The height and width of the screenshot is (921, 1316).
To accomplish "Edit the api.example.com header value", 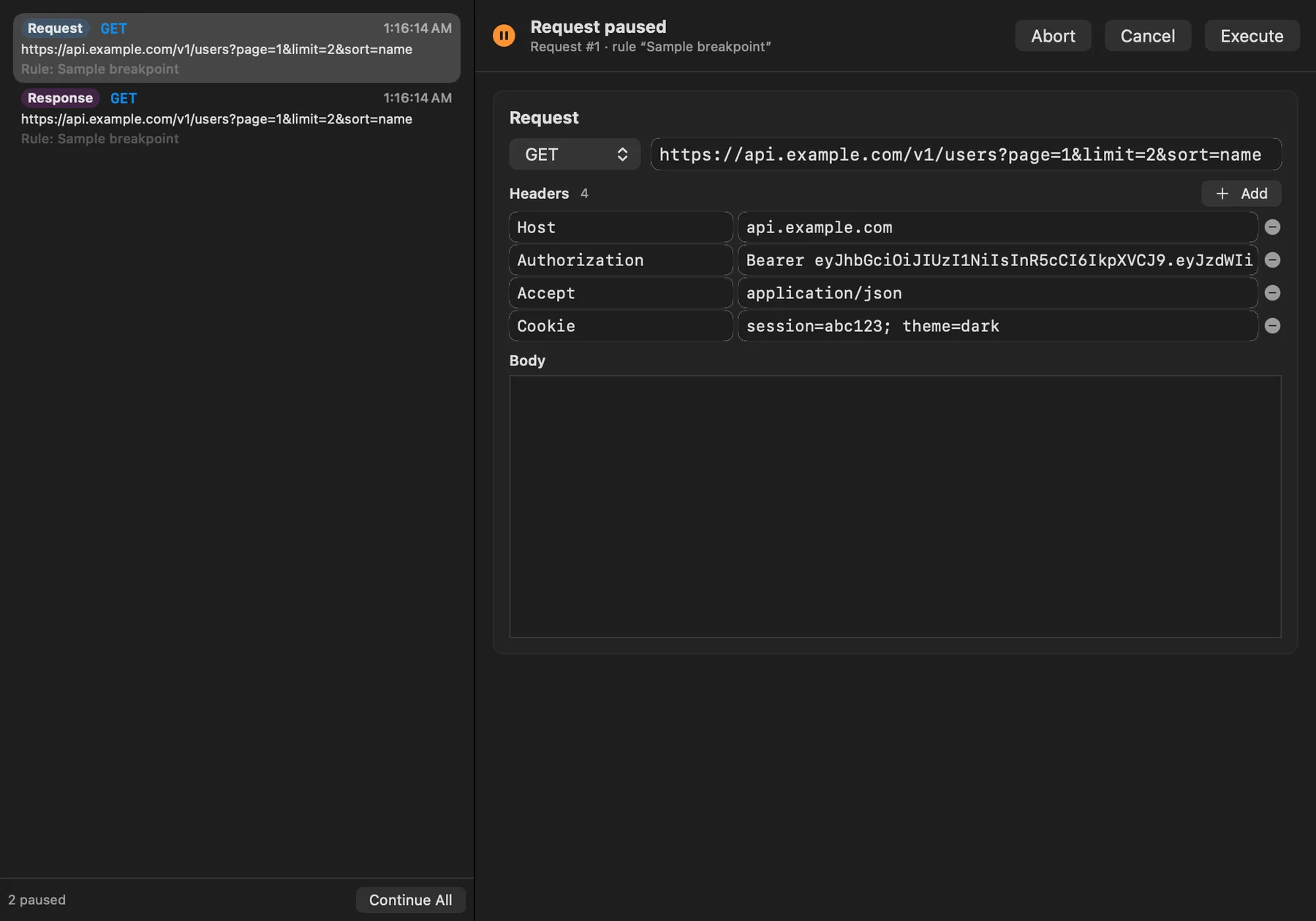I will click(x=997, y=227).
